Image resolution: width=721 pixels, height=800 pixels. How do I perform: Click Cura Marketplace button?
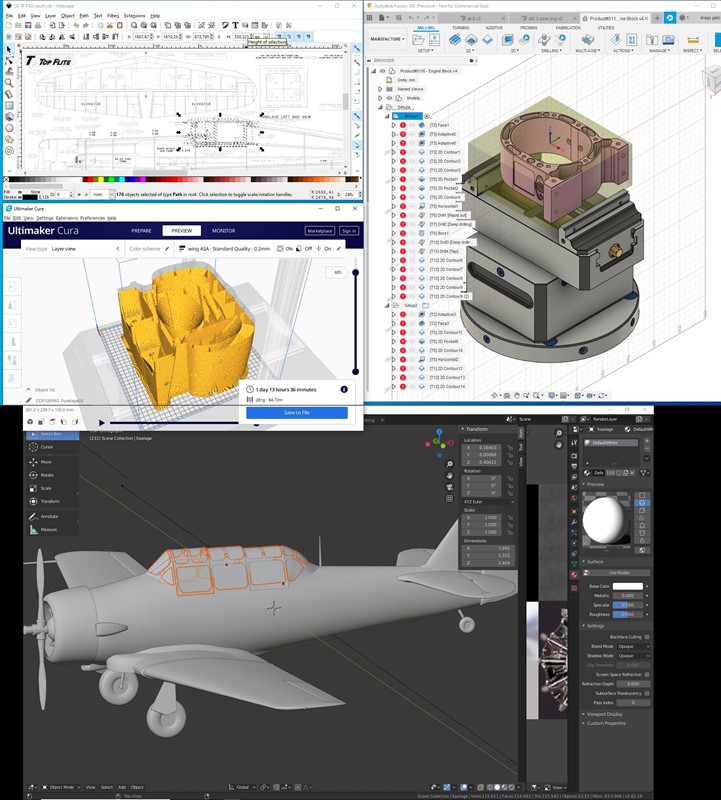point(319,231)
